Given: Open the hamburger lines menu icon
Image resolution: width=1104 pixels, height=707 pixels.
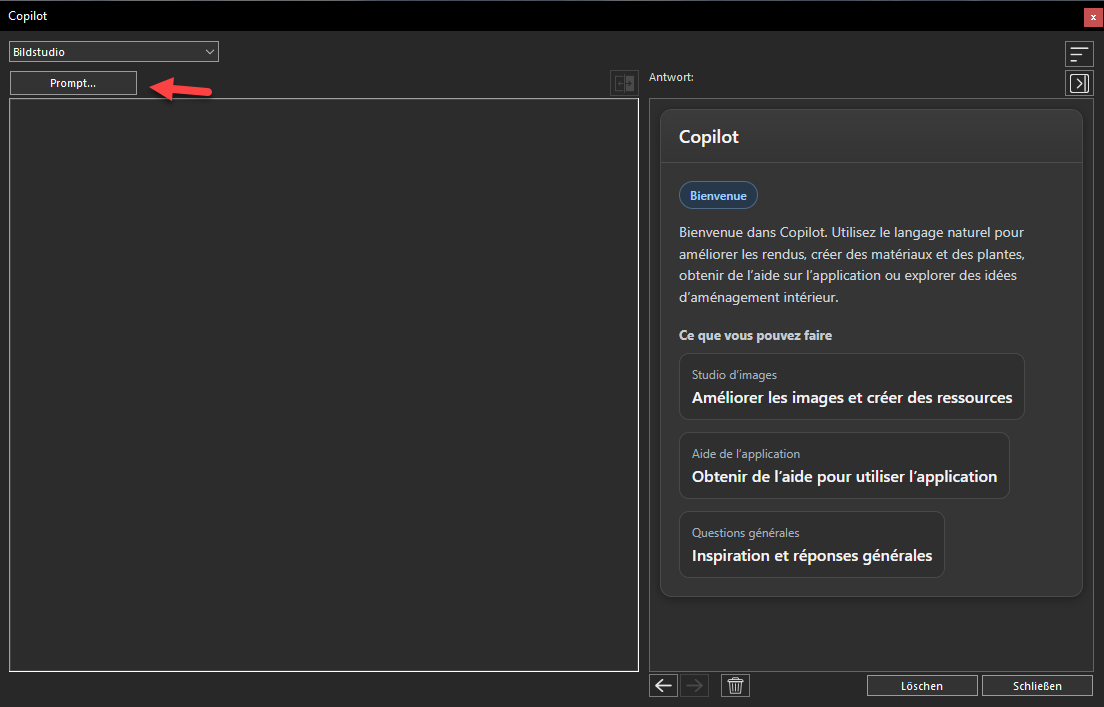Looking at the screenshot, I should (1079, 54).
